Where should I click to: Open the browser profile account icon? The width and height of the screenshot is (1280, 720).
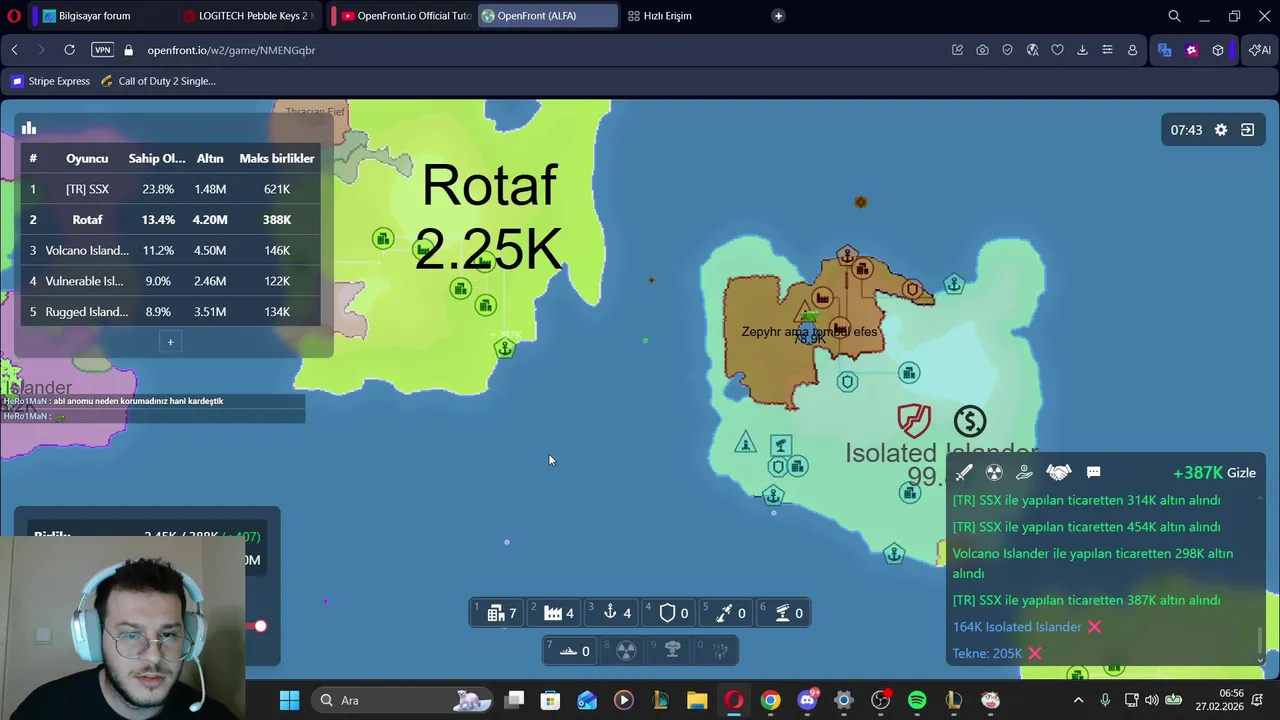click(x=1132, y=50)
